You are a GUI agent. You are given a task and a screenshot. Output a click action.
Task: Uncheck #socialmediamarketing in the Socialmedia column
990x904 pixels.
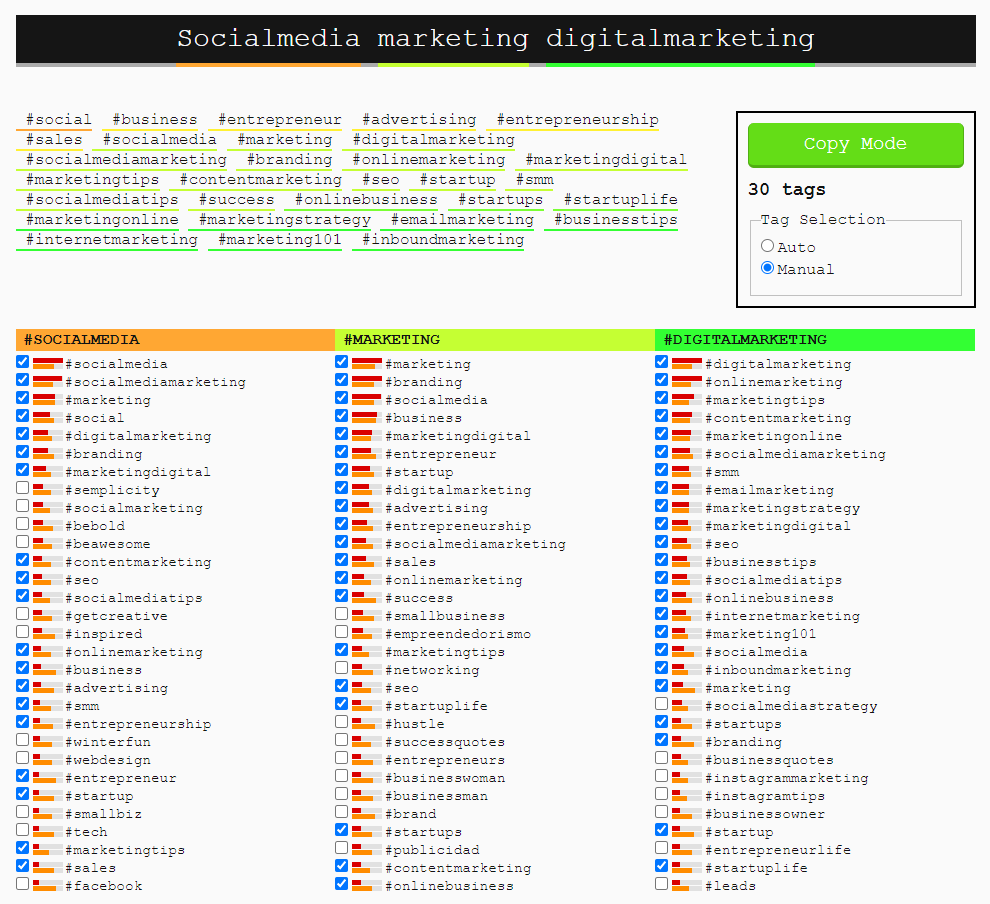click(x=23, y=380)
